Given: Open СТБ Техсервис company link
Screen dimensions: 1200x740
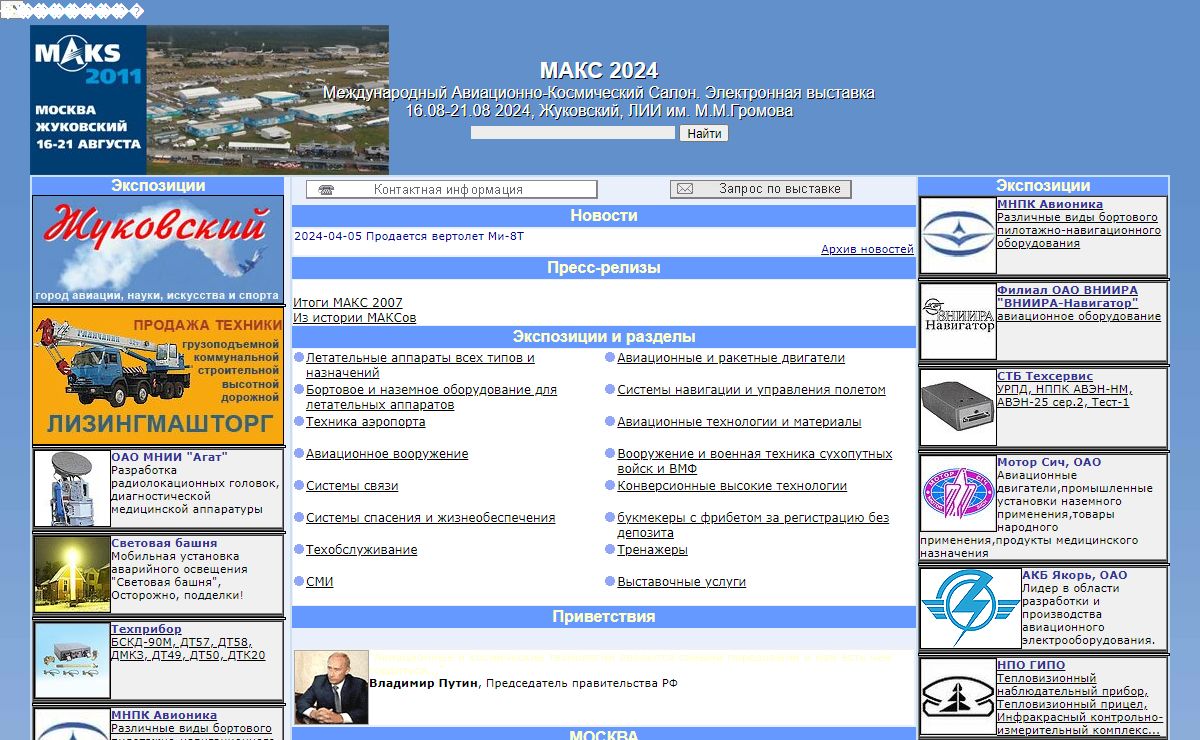Looking at the screenshot, I should 1045,377.
